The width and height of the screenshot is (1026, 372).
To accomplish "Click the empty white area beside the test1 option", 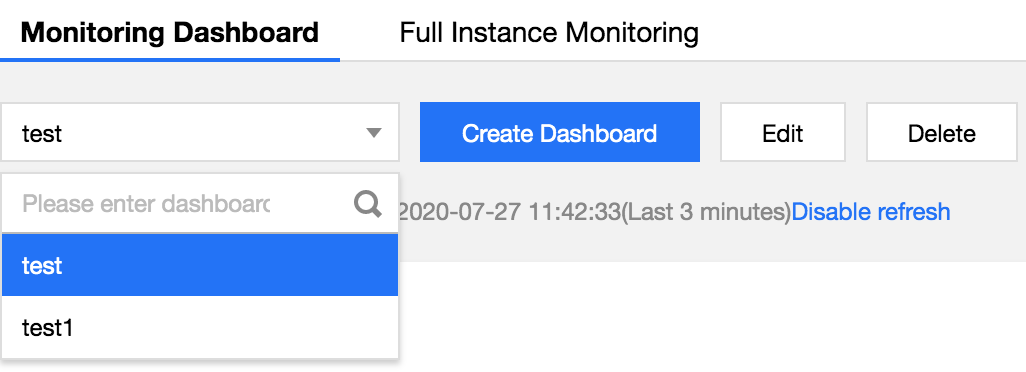I will click(236, 327).
